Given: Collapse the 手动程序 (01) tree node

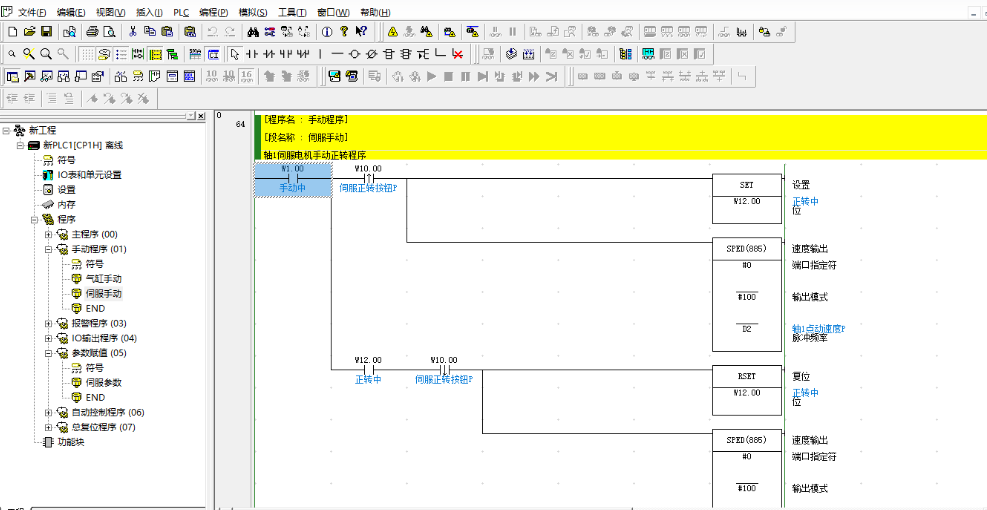Looking at the screenshot, I should (x=49, y=249).
